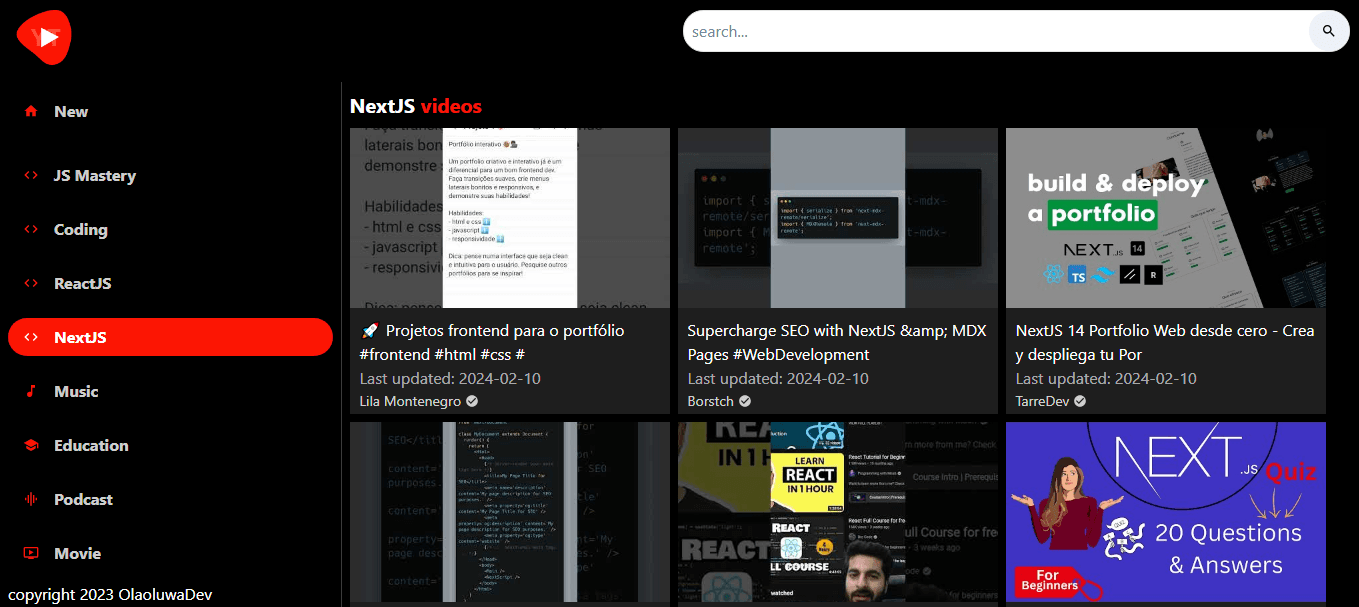
Task: Click the code icon beside JS Mastery
Action: 31,176
